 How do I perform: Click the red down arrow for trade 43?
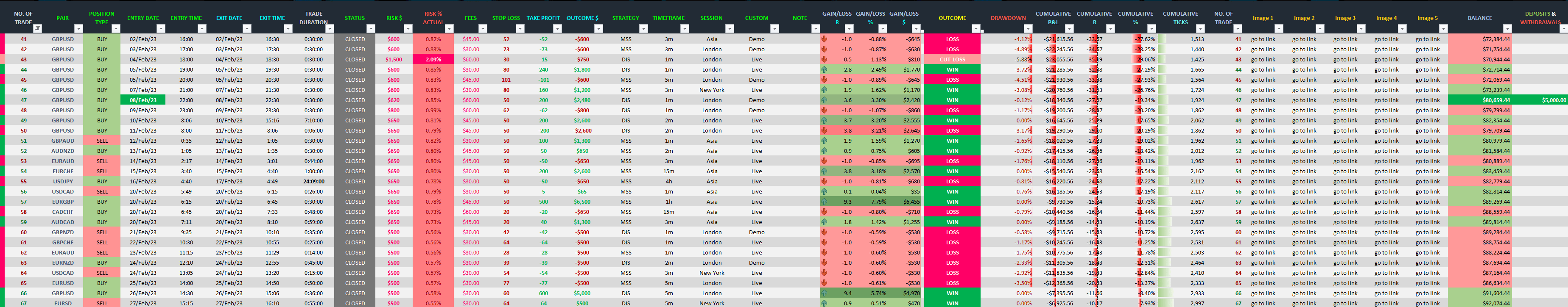point(824,60)
